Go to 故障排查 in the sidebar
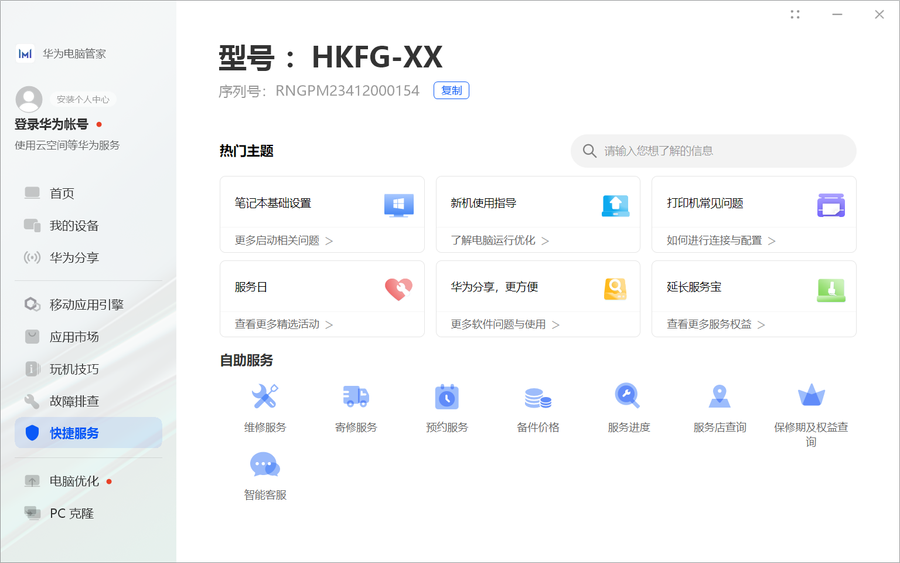Viewport: 900px width, 563px height. click(x=74, y=401)
